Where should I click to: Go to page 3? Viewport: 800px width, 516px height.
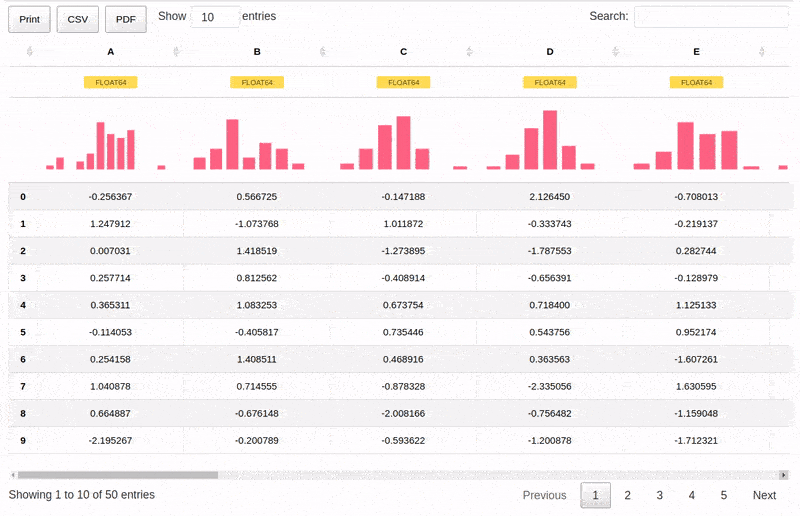click(660, 495)
